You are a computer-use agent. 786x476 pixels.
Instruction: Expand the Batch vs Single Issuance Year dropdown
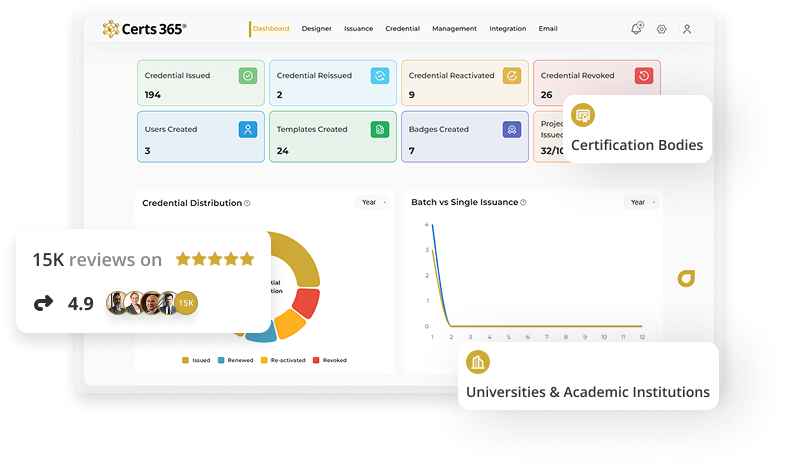[x=642, y=202]
